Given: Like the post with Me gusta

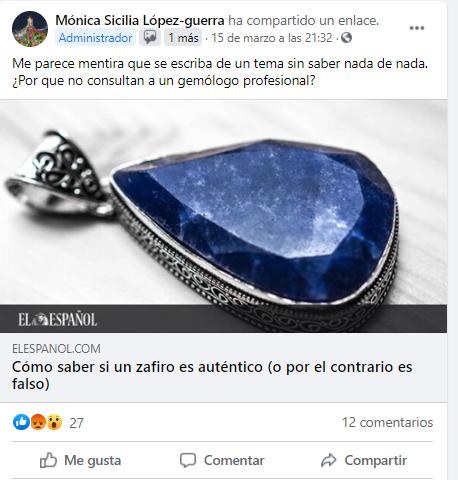Looking at the screenshot, I should point(80,460).
